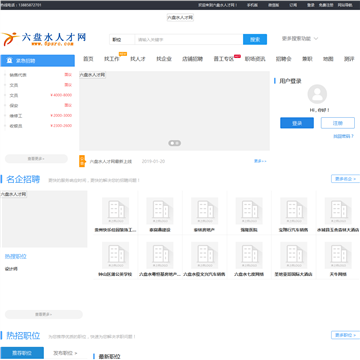Click 更多 next to the announcement

(260, 161)
